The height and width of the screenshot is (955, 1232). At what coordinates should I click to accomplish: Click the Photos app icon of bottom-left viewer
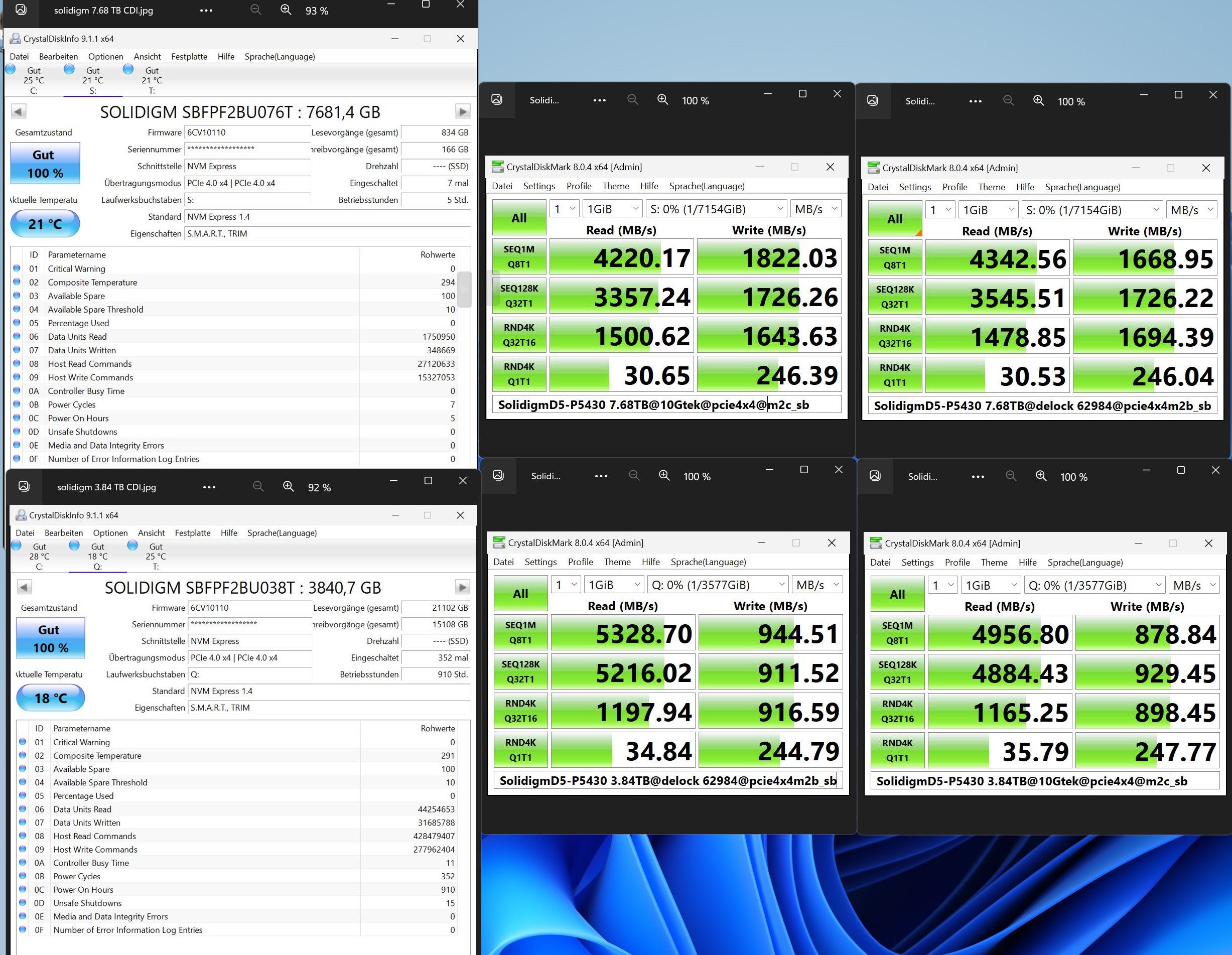[x=24, y=486]
